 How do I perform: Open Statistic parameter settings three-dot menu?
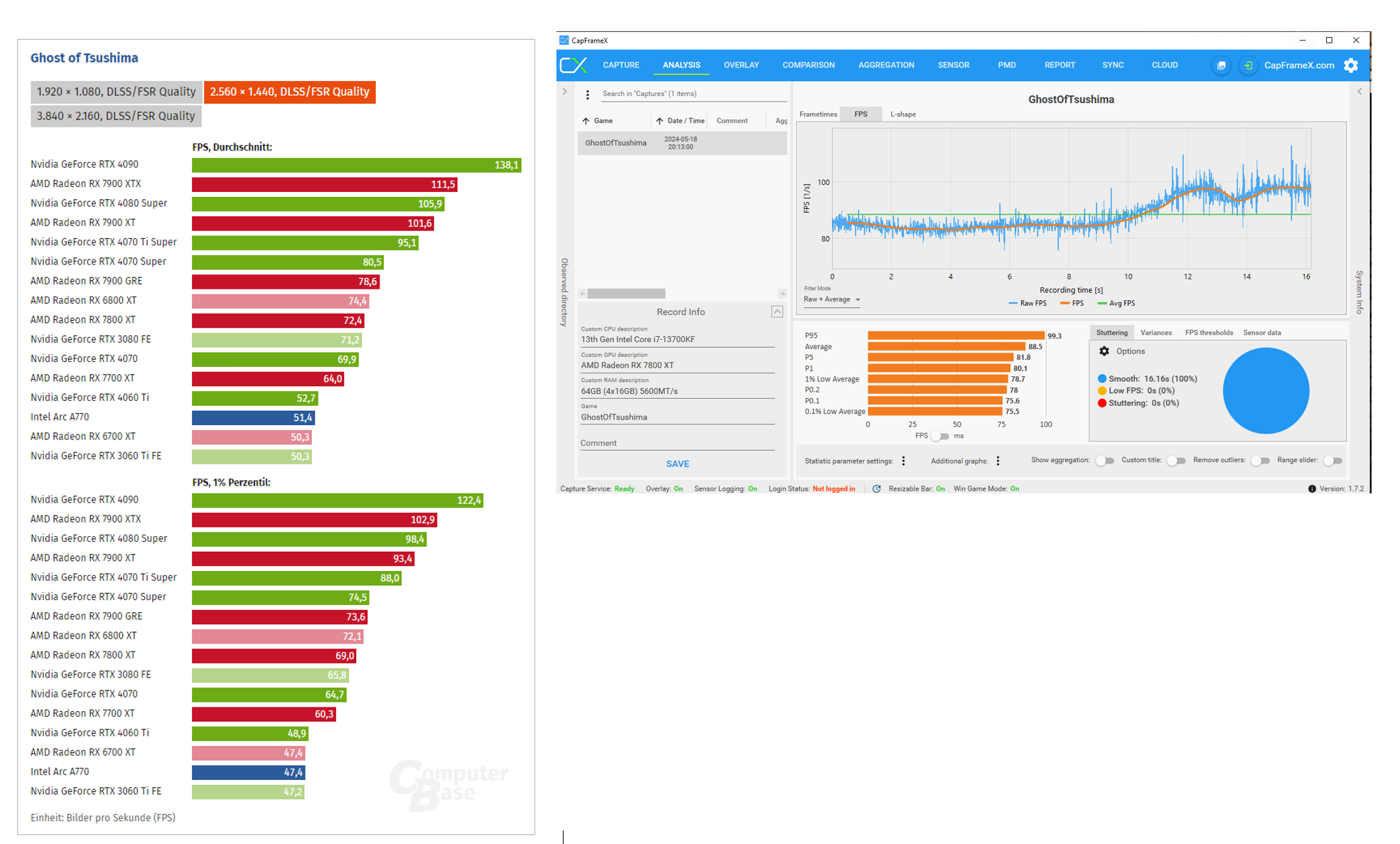[x=903, y=461]
